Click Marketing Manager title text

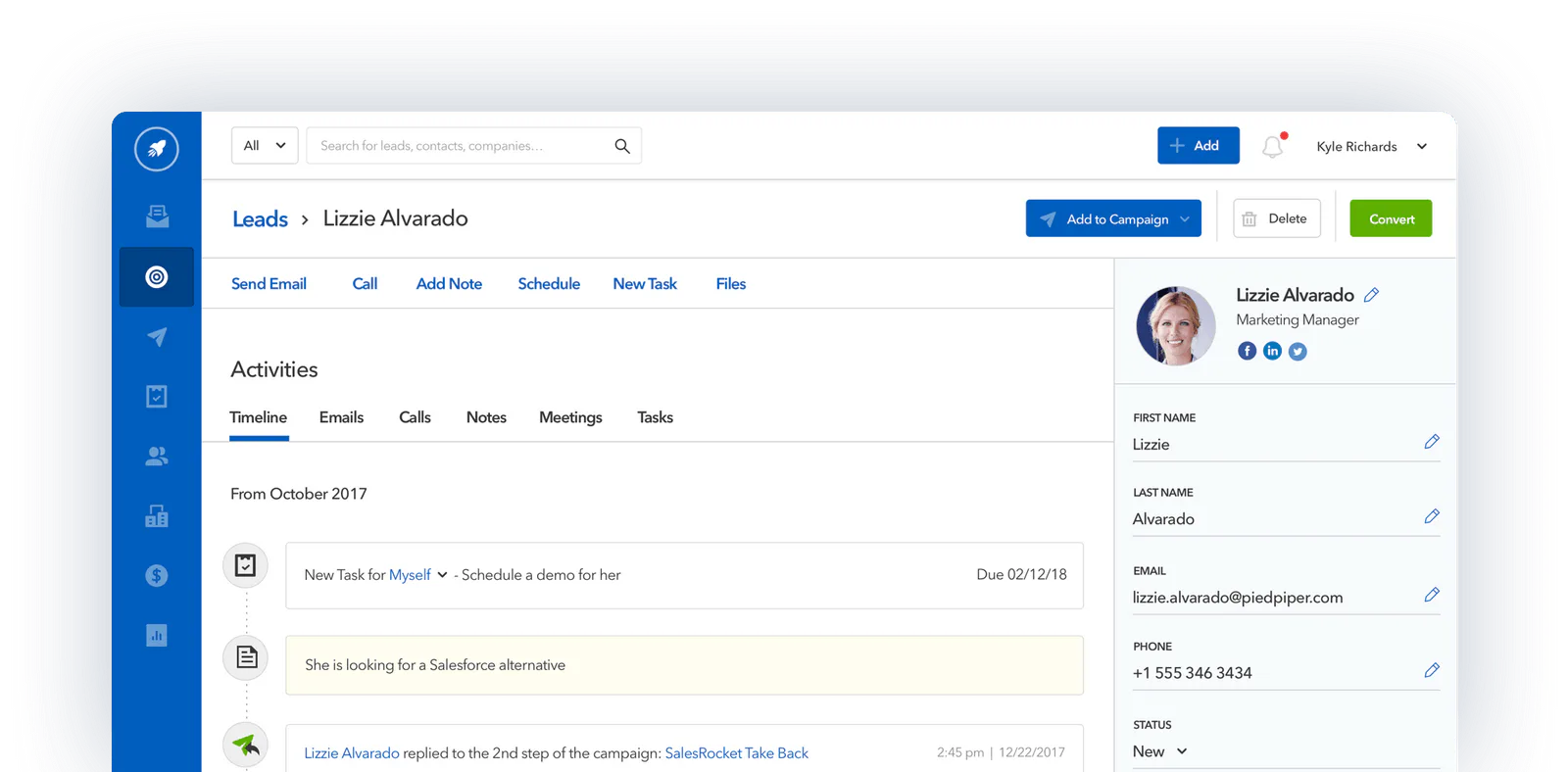click(x=1298, y=320)
